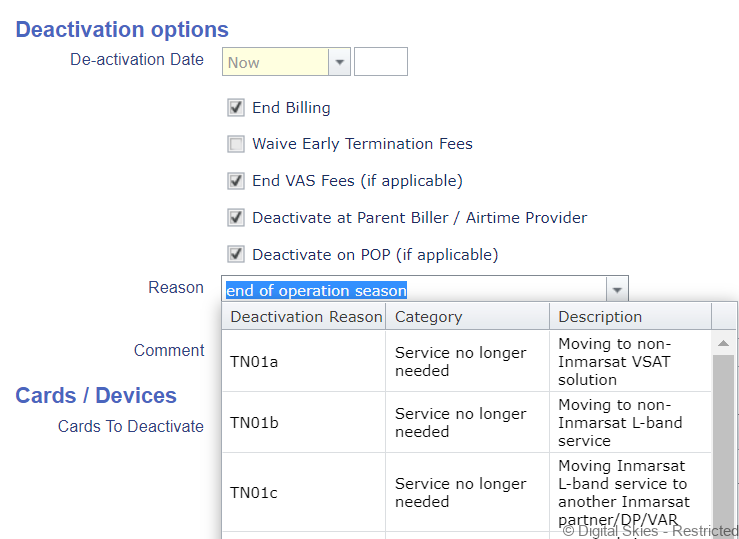Click the Description column header
The width and height of the screenshot is (739, 539).
(629, 317)
